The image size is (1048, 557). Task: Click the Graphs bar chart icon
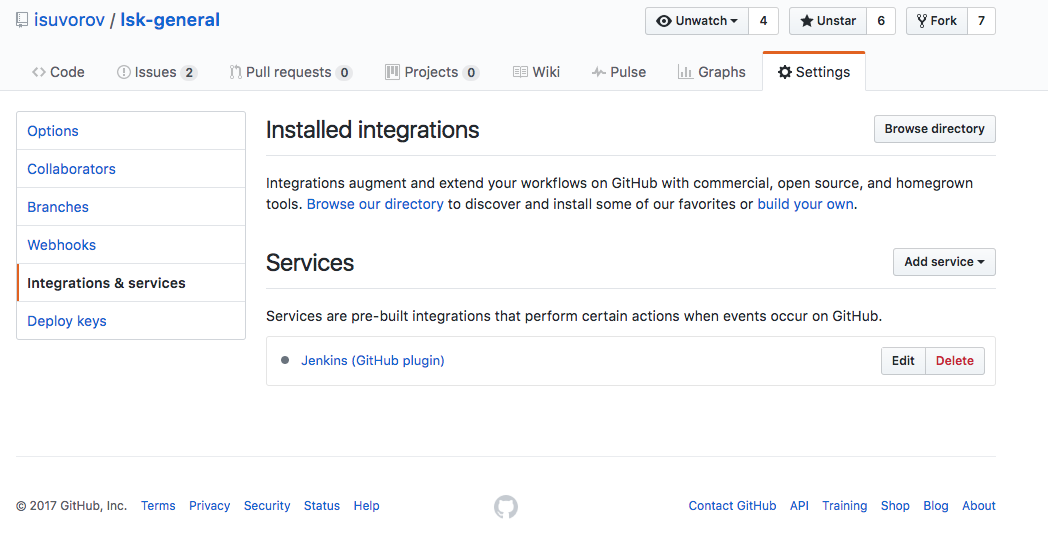[x=685, y=72]
